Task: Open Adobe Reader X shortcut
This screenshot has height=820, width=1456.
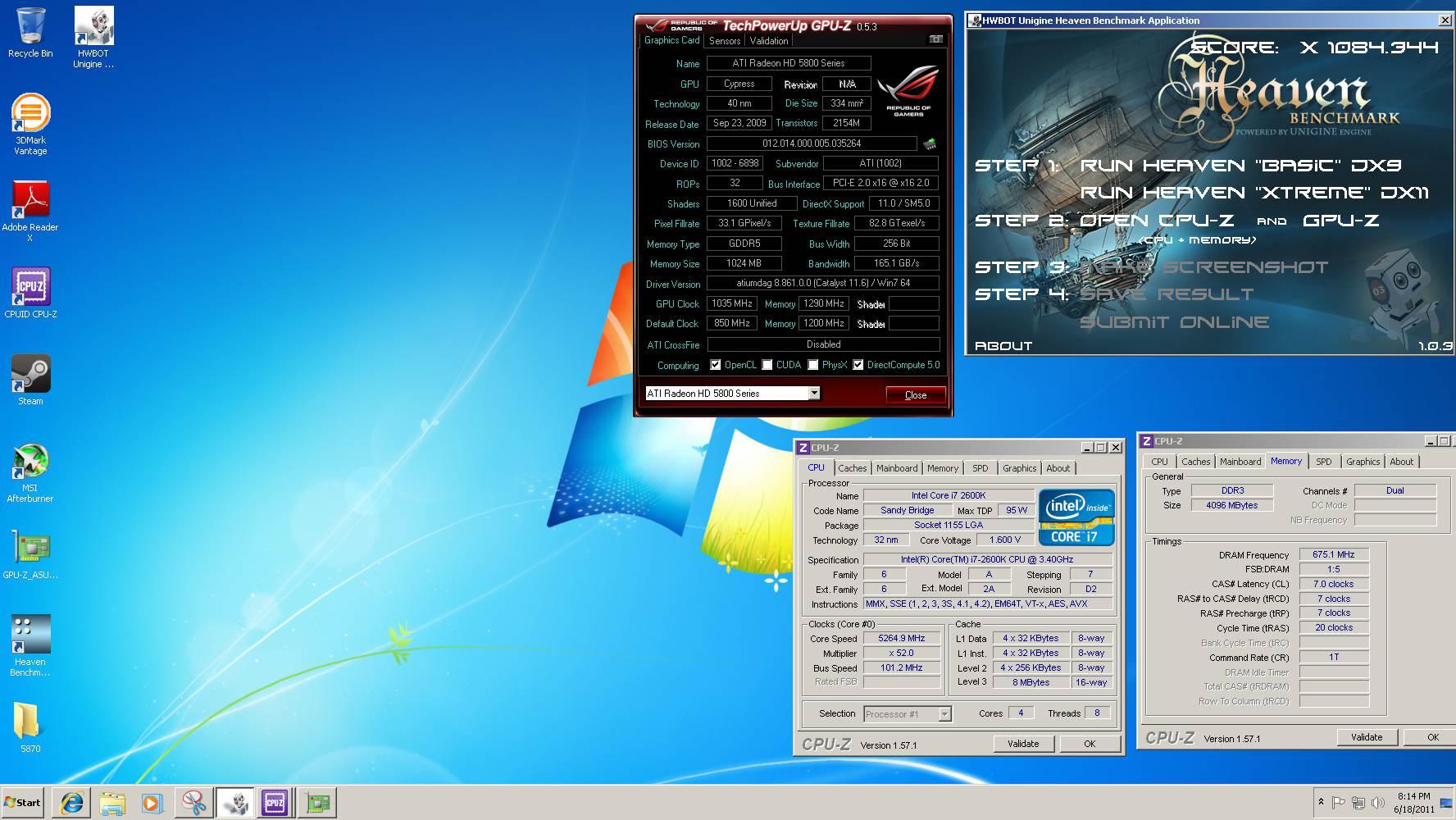Action: pyautogui.click(x=30, y=211)
